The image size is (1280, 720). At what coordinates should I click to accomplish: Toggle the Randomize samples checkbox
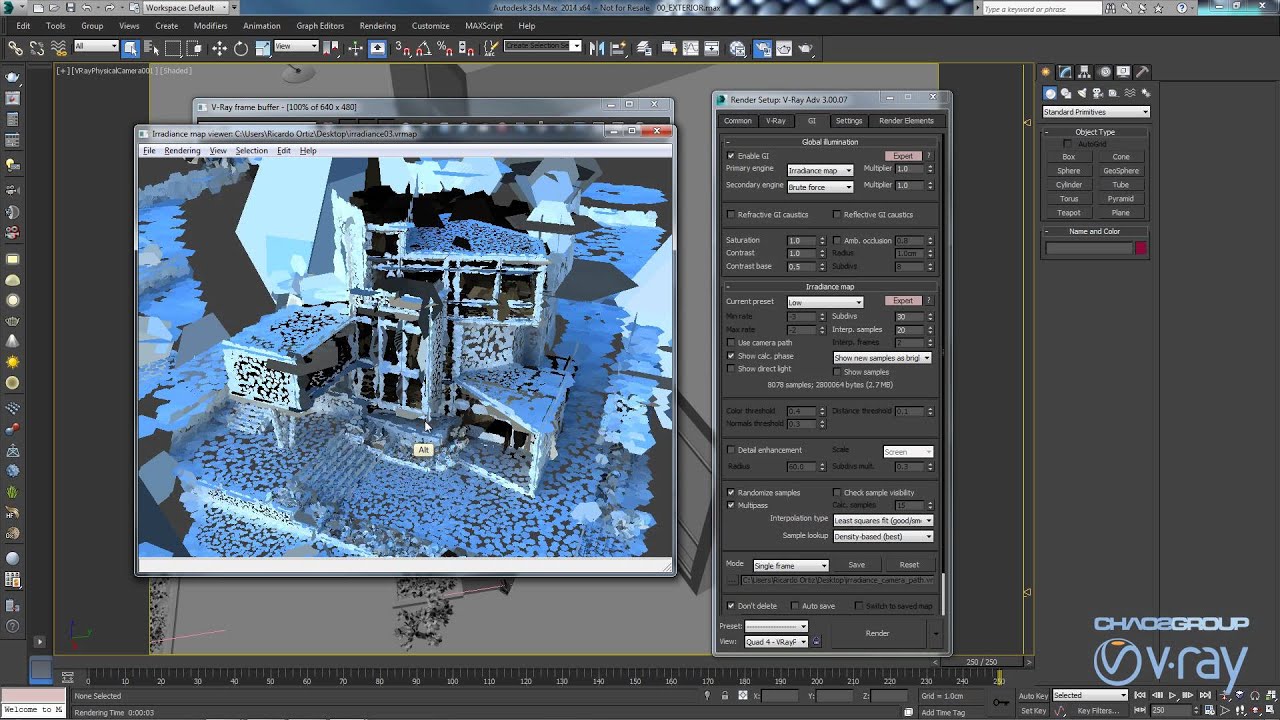click(730, 493)
